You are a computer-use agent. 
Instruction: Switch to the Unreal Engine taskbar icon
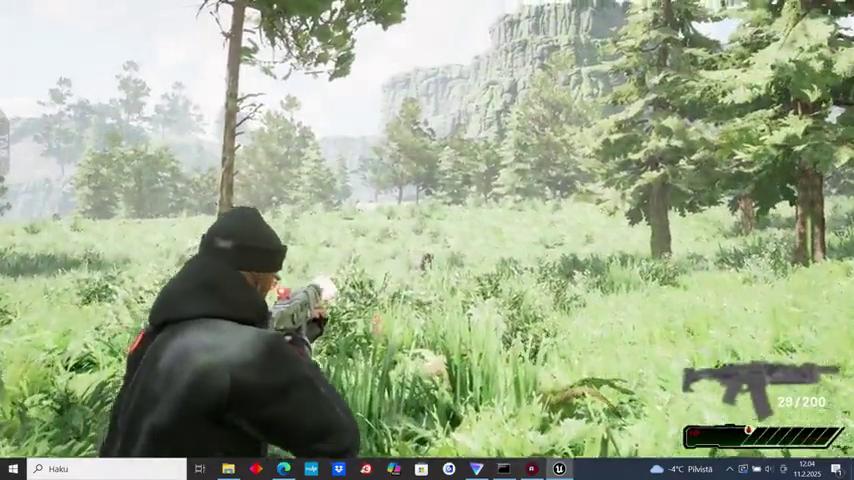[x=559, y=469]
